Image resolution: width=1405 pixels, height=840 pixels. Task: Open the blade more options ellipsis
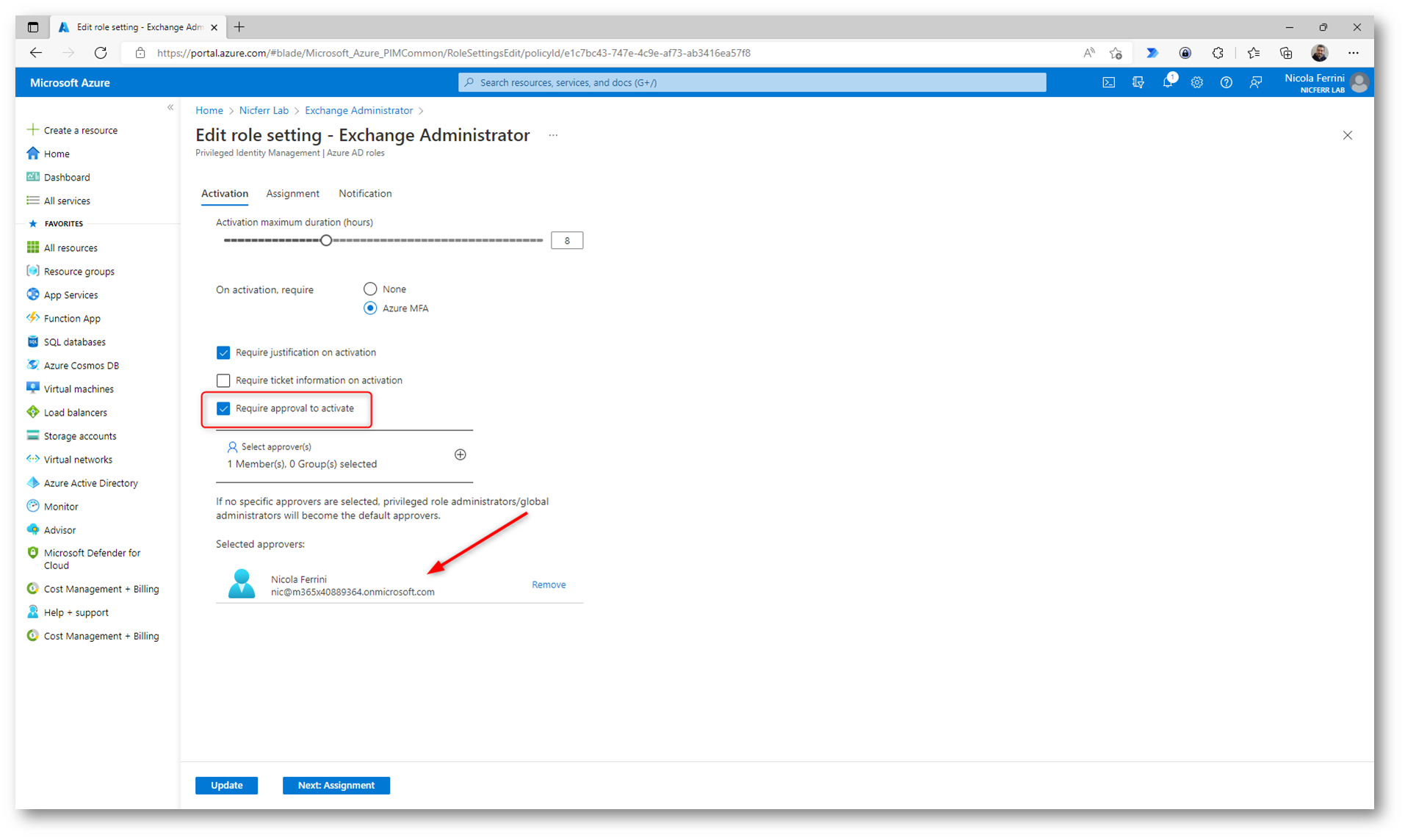553,135
